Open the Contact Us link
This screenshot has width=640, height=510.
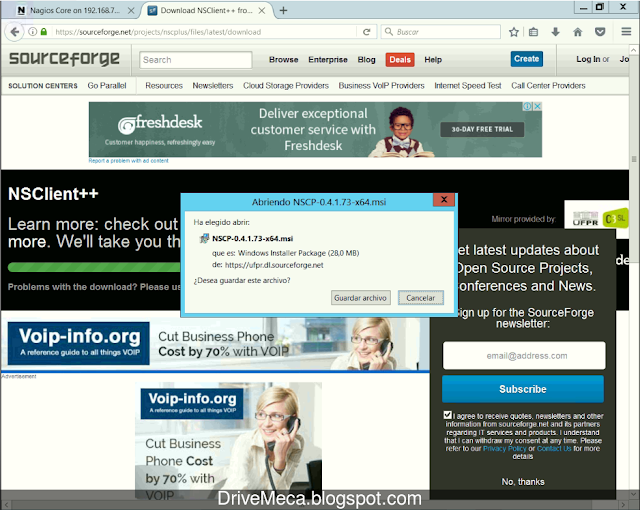point(554,448)
